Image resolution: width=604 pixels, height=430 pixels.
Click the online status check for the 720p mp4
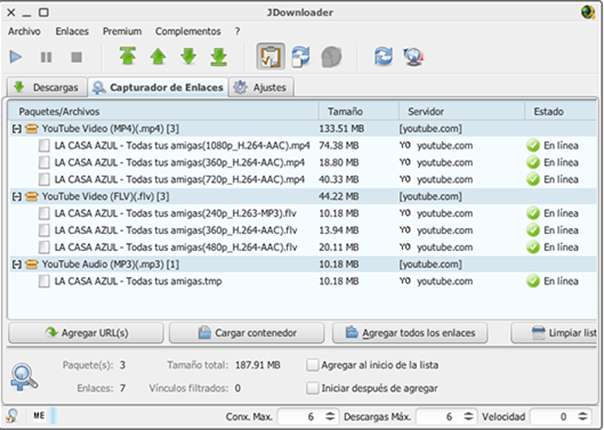(x=533, y=180)
